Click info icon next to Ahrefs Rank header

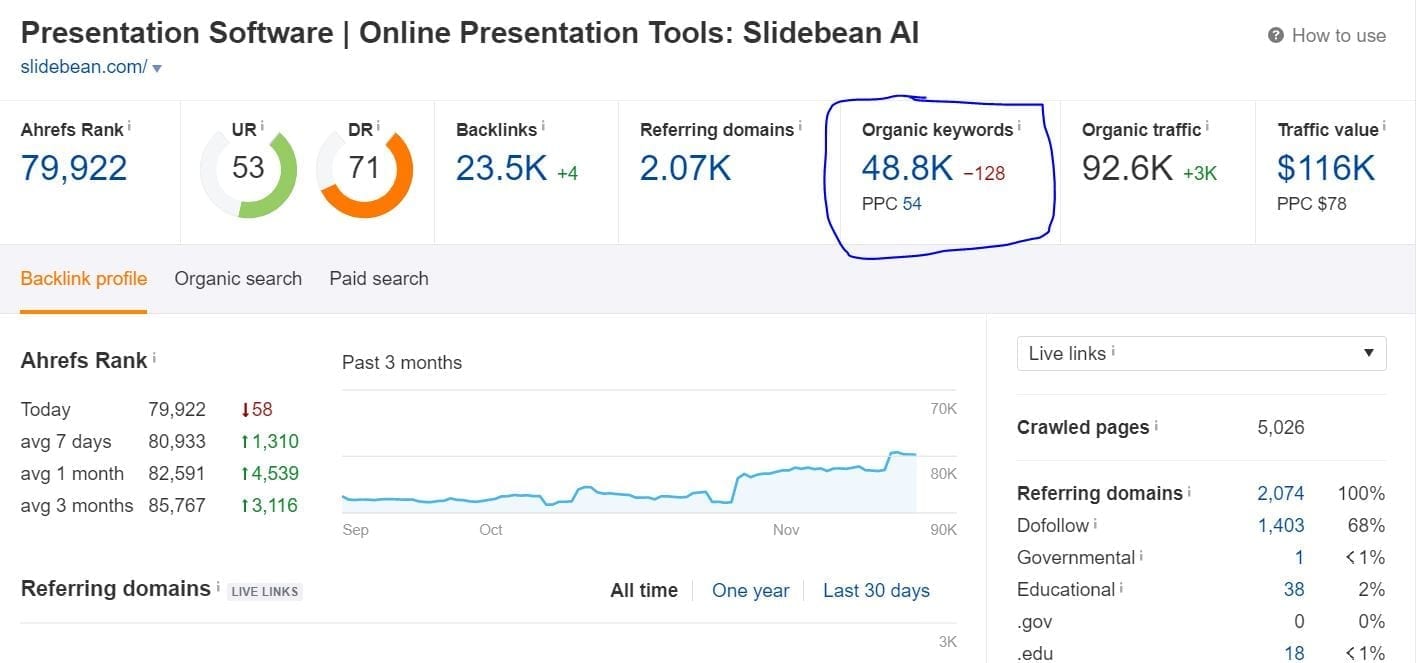click(129, 126)
